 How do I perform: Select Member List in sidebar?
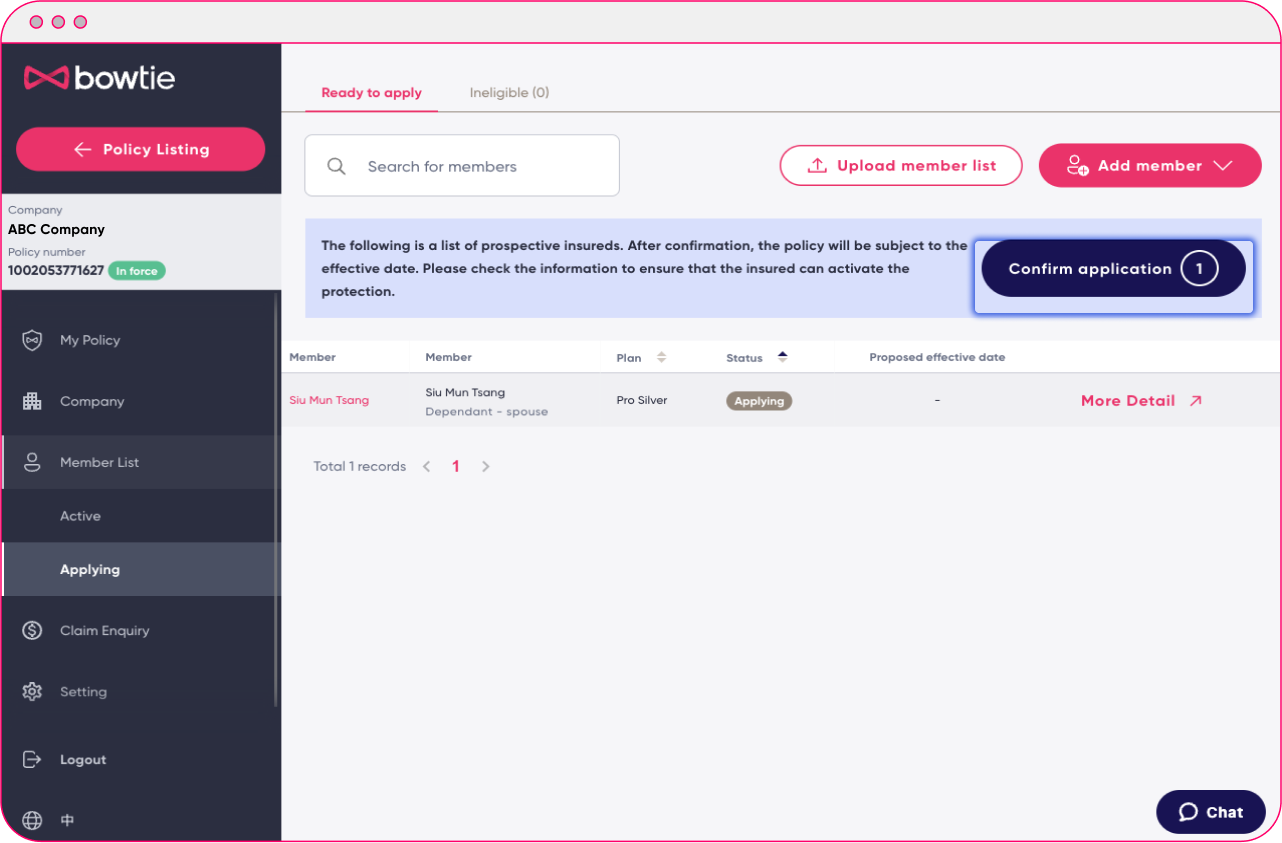(140, 462)
